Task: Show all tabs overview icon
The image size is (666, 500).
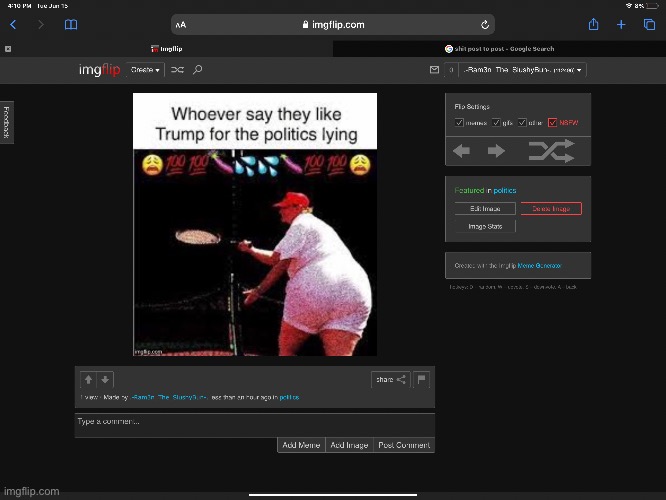Action: point(649,25)
